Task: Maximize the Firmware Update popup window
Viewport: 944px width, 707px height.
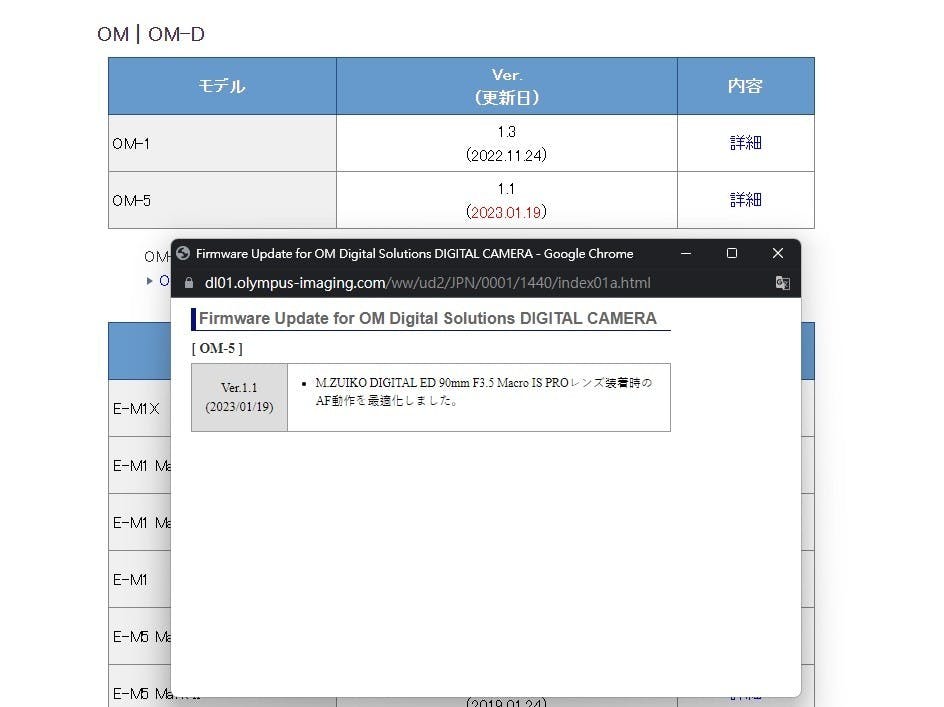Action: 731,254
